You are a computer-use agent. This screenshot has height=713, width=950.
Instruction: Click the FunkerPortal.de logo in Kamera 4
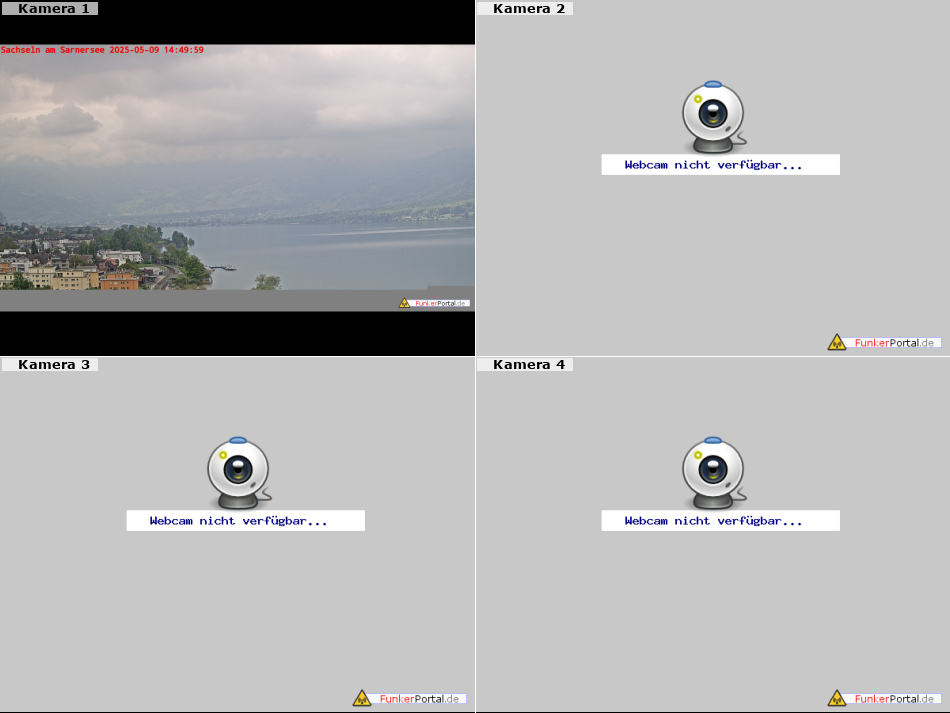(x=885, y=698)
